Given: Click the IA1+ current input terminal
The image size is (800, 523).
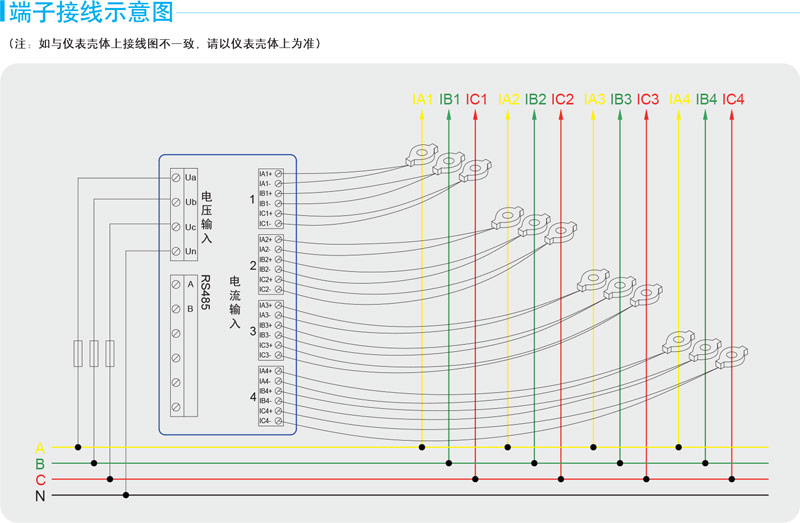Looking at the screenshot, I should [278, 174].
